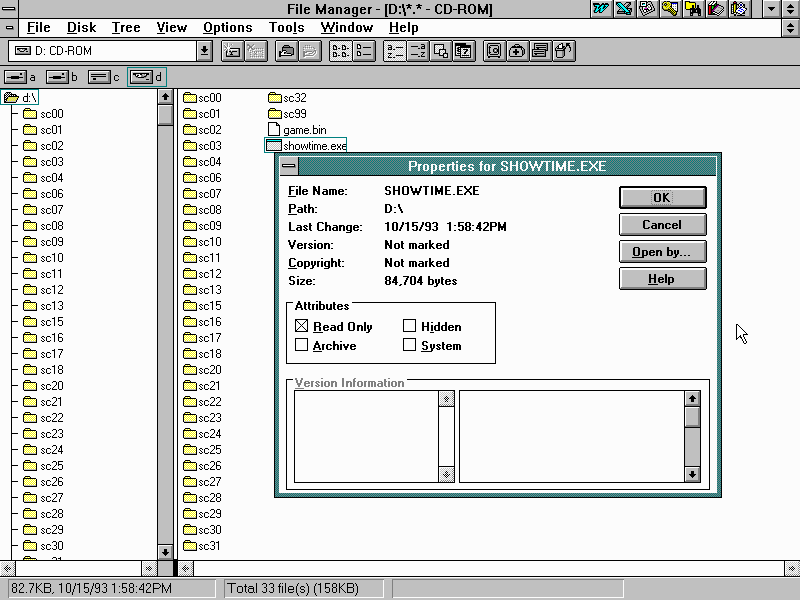Click the Microsoft Word icon in title bar
Viewport: 800px width, 600px height.
(601, 9)
